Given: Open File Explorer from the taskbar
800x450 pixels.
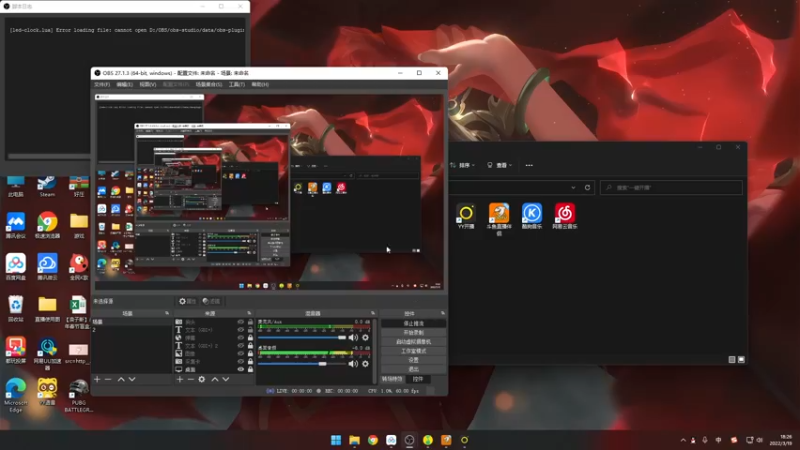Looking at the screenshot, I should coord(354,440).
